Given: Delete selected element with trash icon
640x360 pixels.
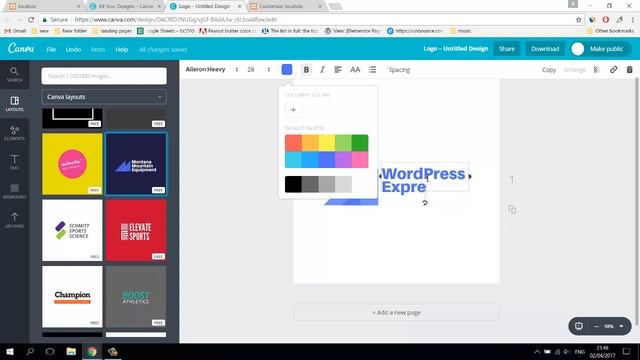Looking at the screenshot, I should click(629, 70).
